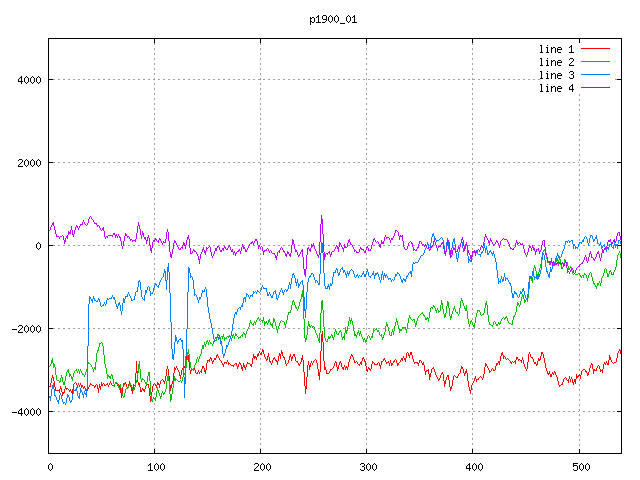Click the y-axis label 2000
Viewport: 640px width, 480px height.
pos(29,163)
